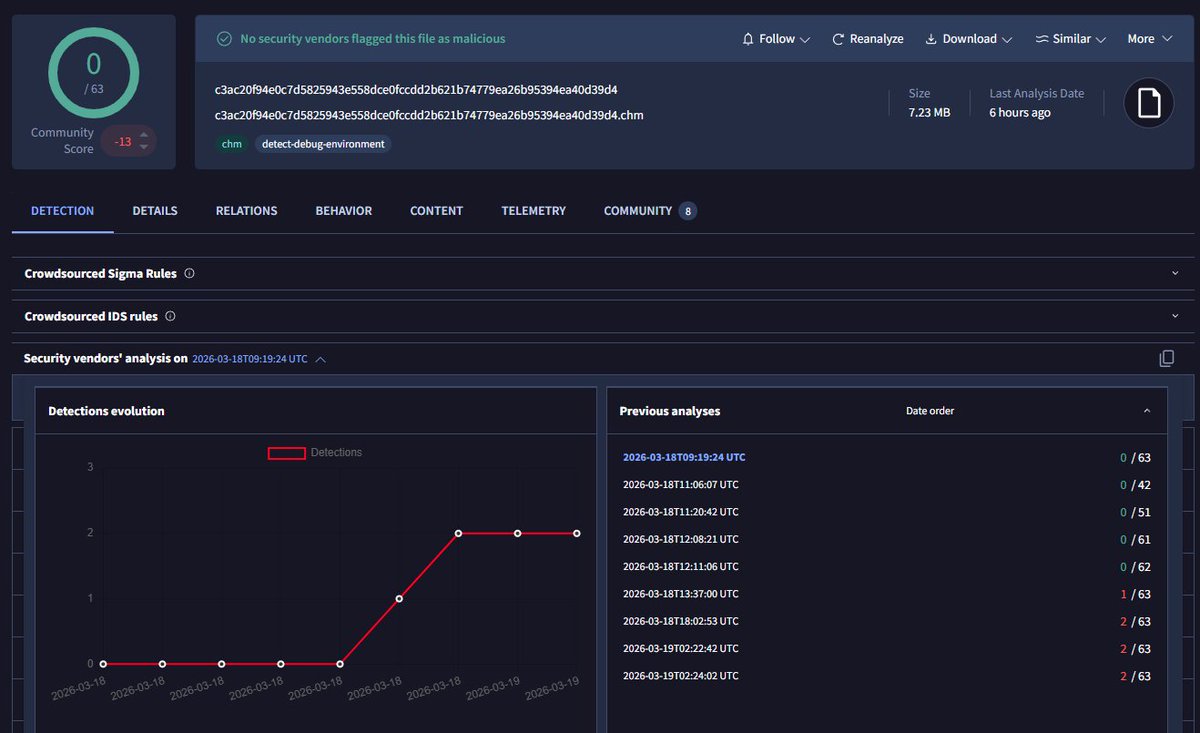Screen dimensions: 1200x733
Task: Toggle the Date order sort chevron
Action: [x=1147, y=411]
